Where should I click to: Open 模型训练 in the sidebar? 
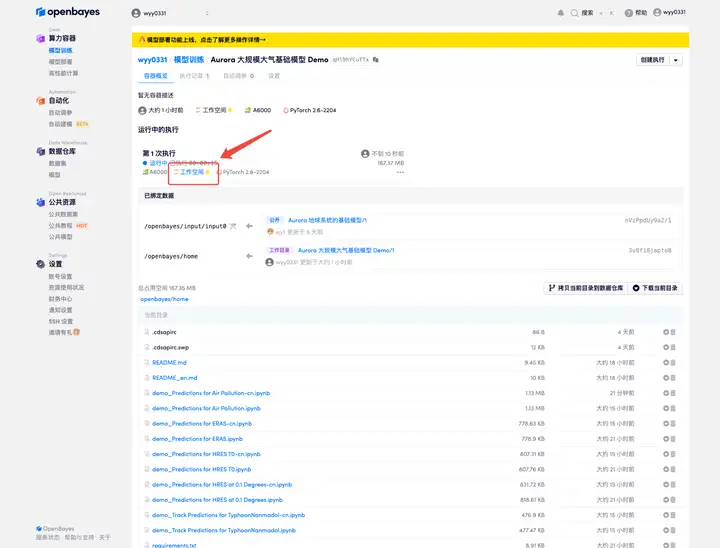point(61,51)
